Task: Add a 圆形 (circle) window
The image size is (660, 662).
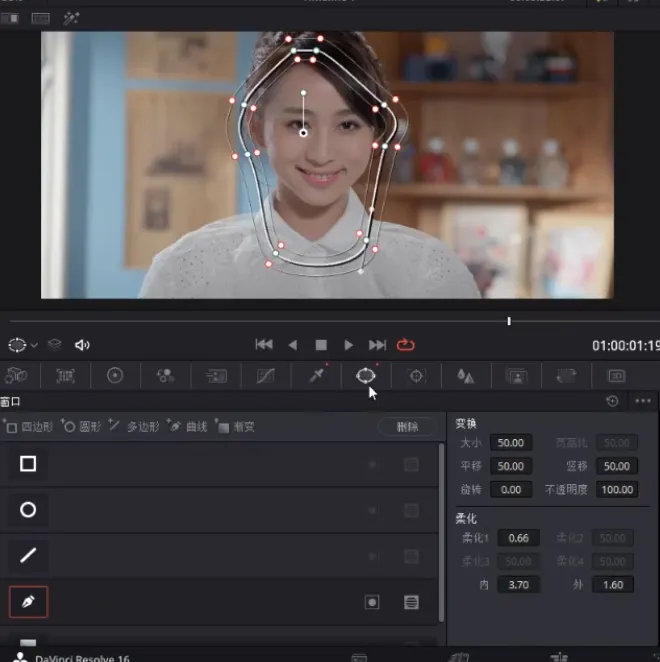Action: point(82,427)
